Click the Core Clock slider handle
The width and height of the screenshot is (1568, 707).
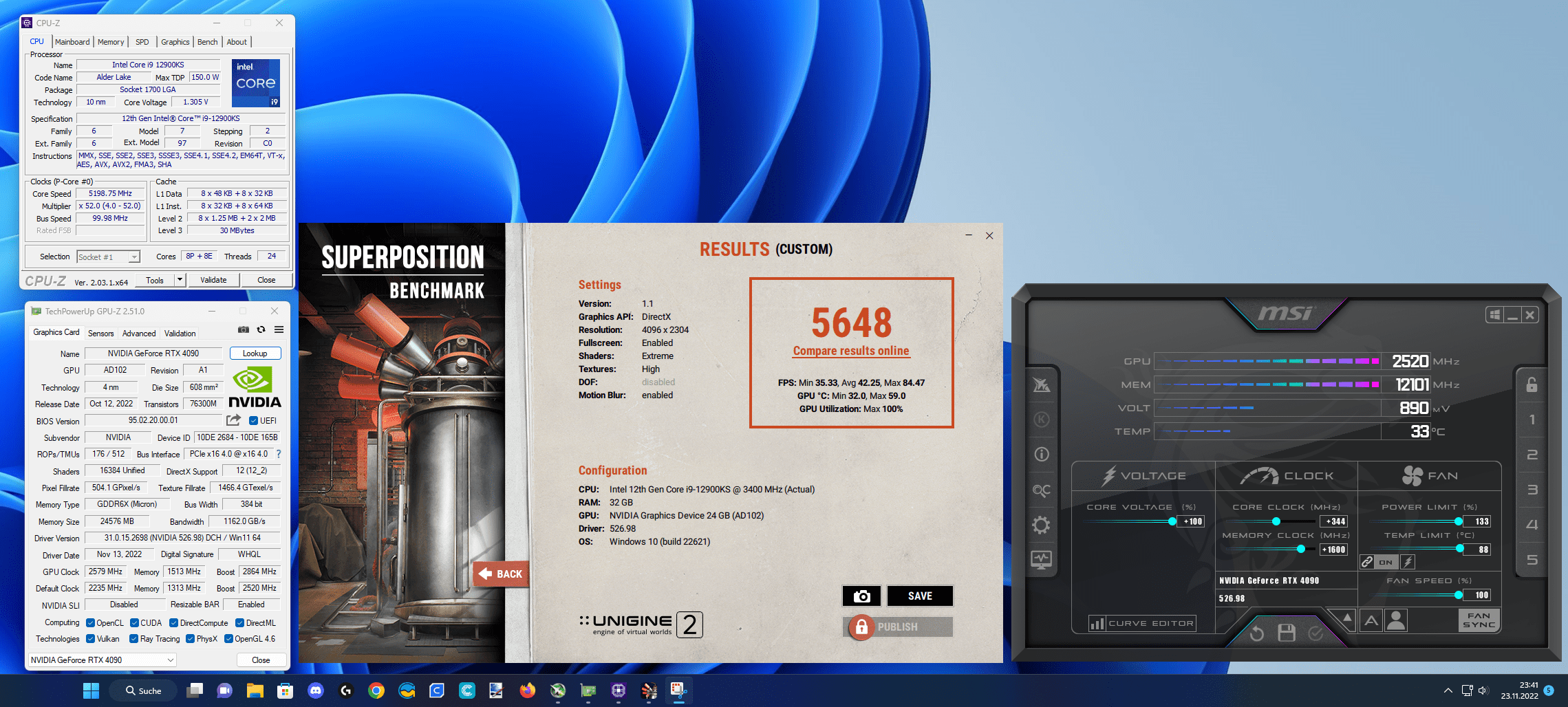point(1276,521)
